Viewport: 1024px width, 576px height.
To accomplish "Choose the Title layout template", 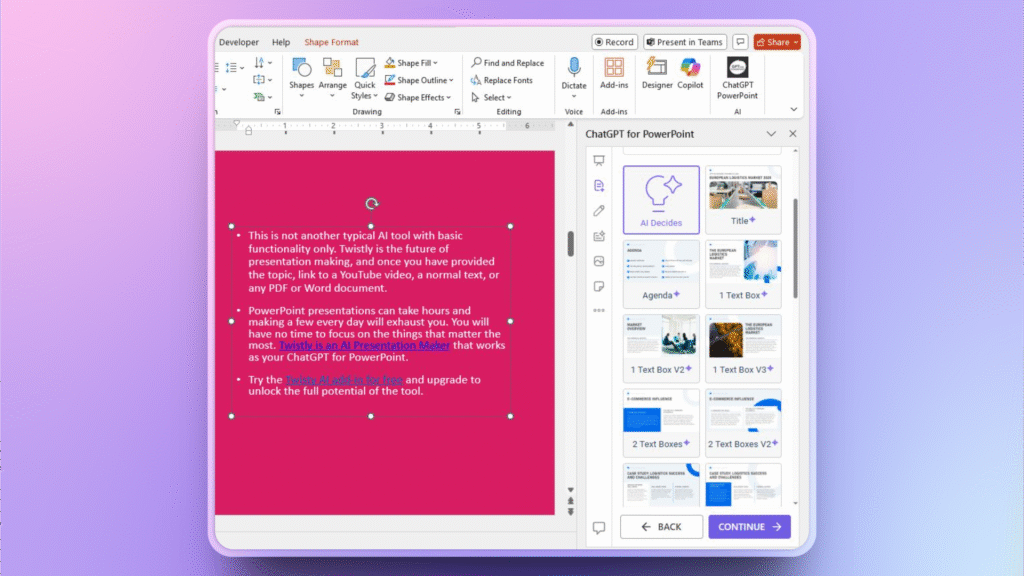I will click(x=743, y=198).
